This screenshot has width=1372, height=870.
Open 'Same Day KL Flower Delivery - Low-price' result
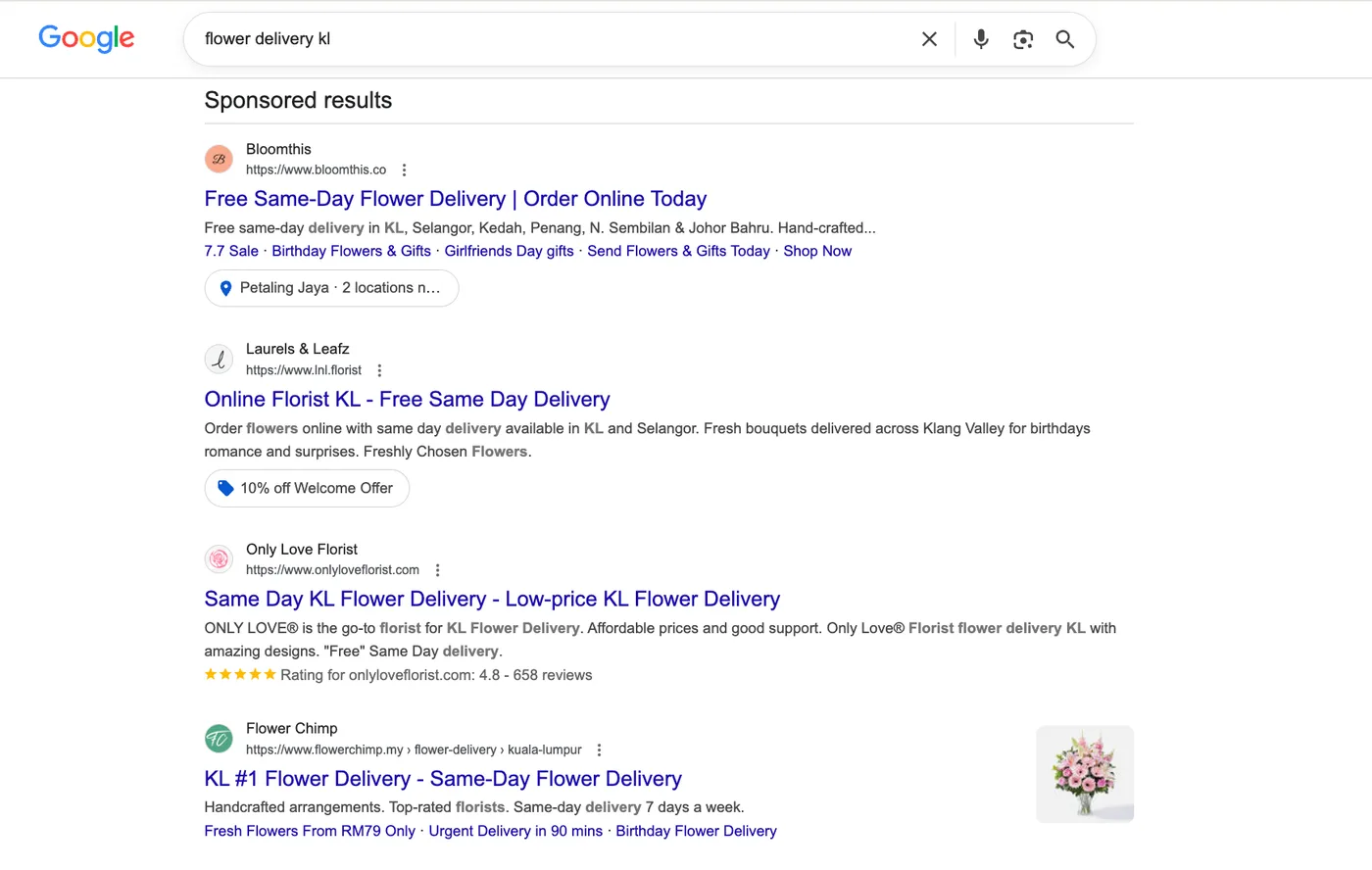coord(492,600)
